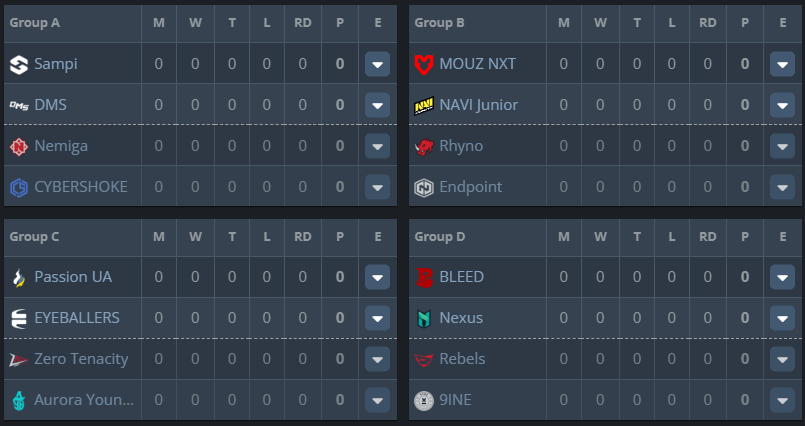Open the Passion UA team link
The width and height of the screenshot is (805, 426).
point(73,277)
